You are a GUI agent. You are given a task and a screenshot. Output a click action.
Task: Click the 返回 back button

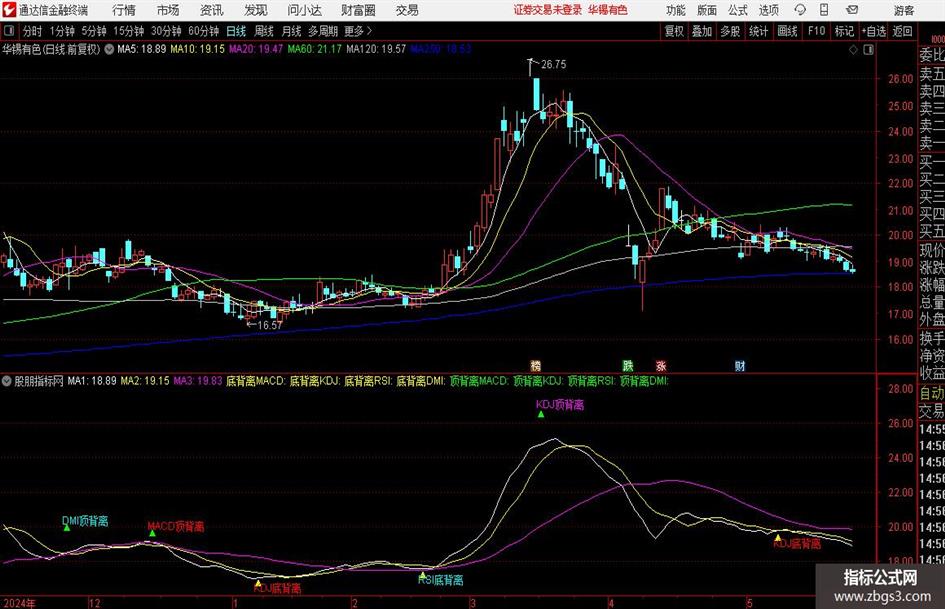pos(902,31)
